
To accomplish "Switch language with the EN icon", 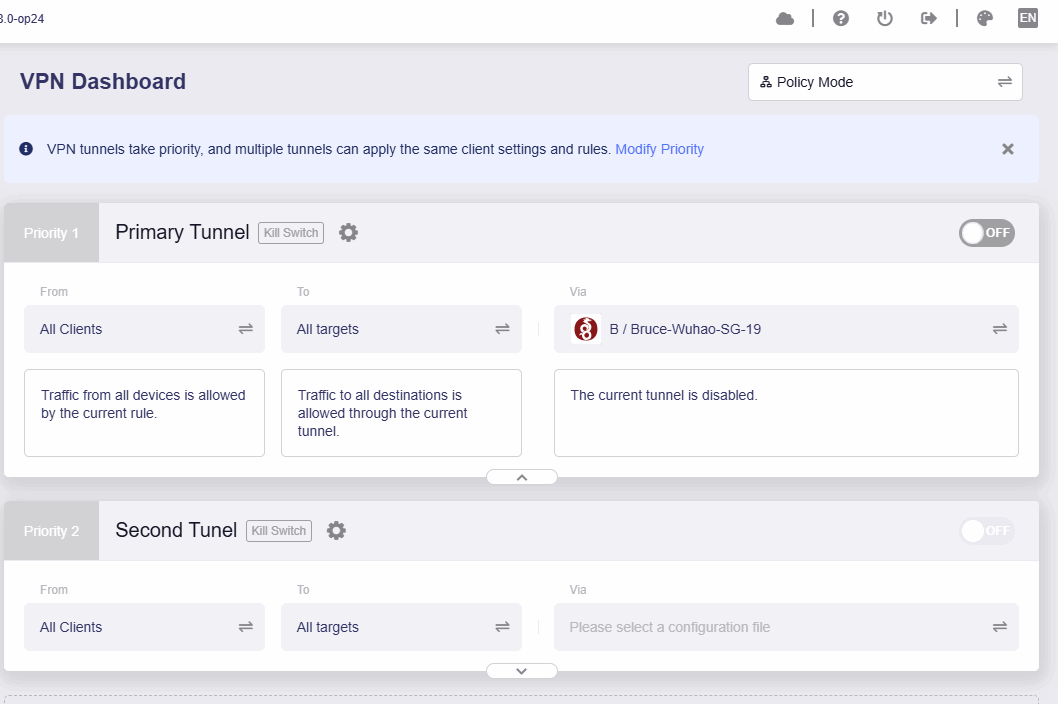I will pyautogui.click(x=1028, y=18).
